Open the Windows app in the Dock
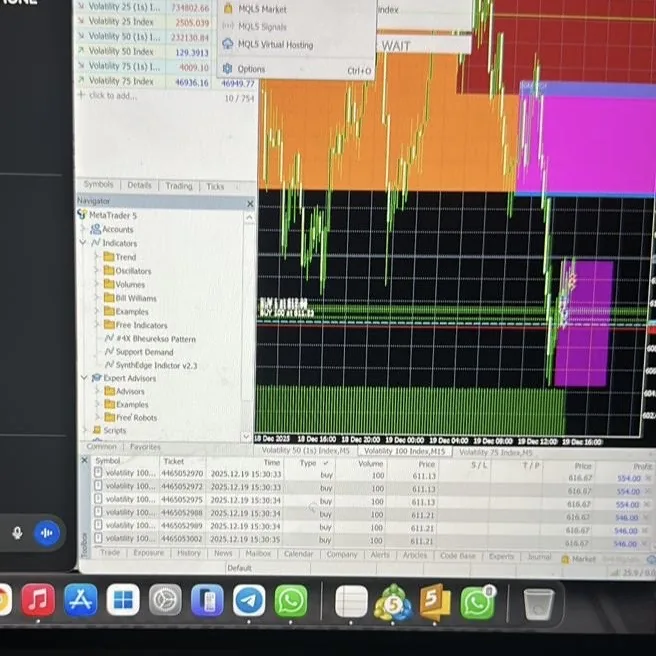This screenshot has height=656, width=656. click(x=123, y=600)
